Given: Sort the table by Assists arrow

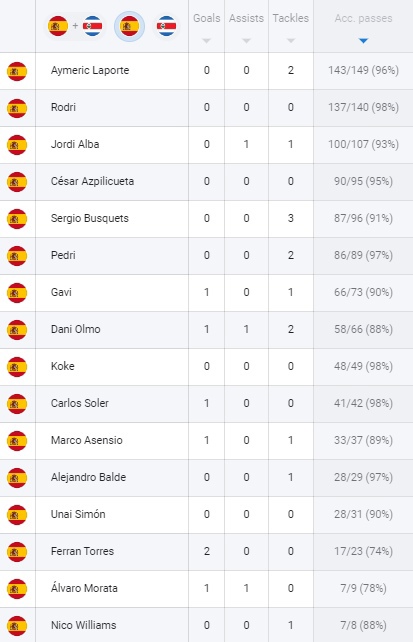Looking at the screenshot, I should point(246,41).
